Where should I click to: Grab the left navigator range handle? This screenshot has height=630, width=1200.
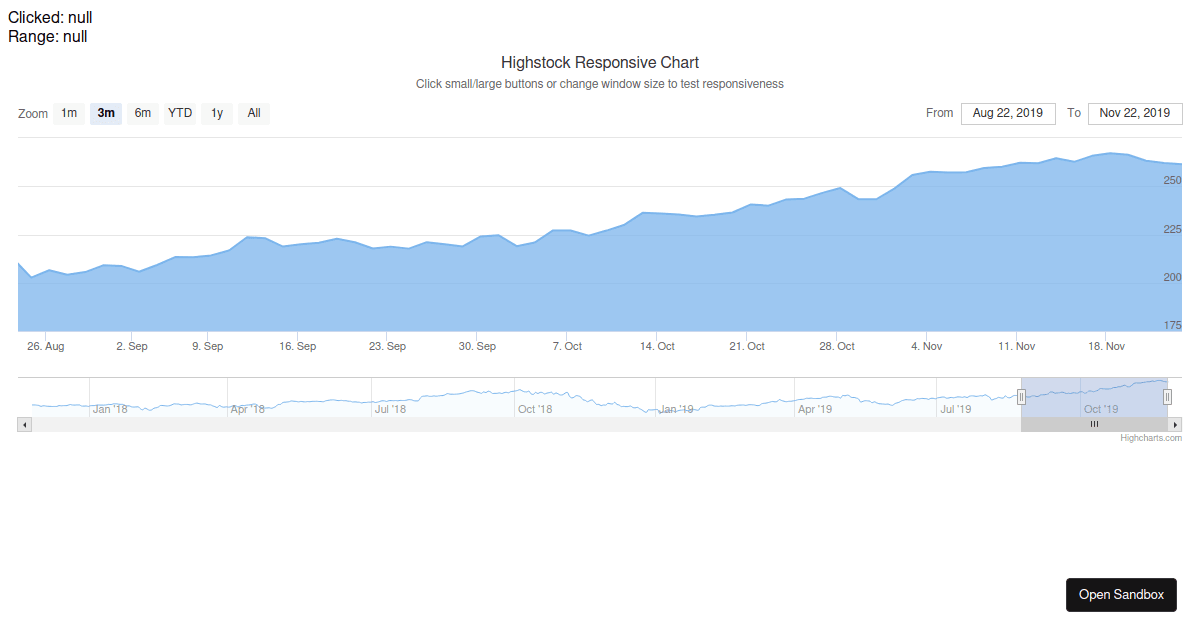1021,396
